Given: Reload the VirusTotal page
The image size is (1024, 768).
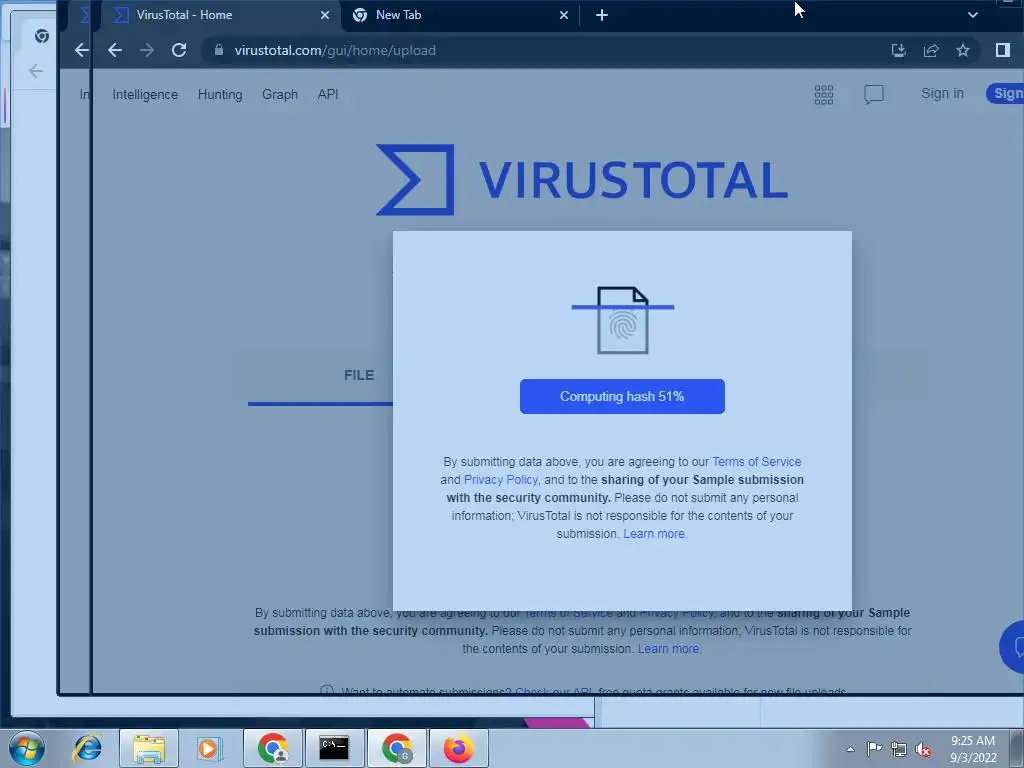Looking at the screenshot, I should coord(179,50).
